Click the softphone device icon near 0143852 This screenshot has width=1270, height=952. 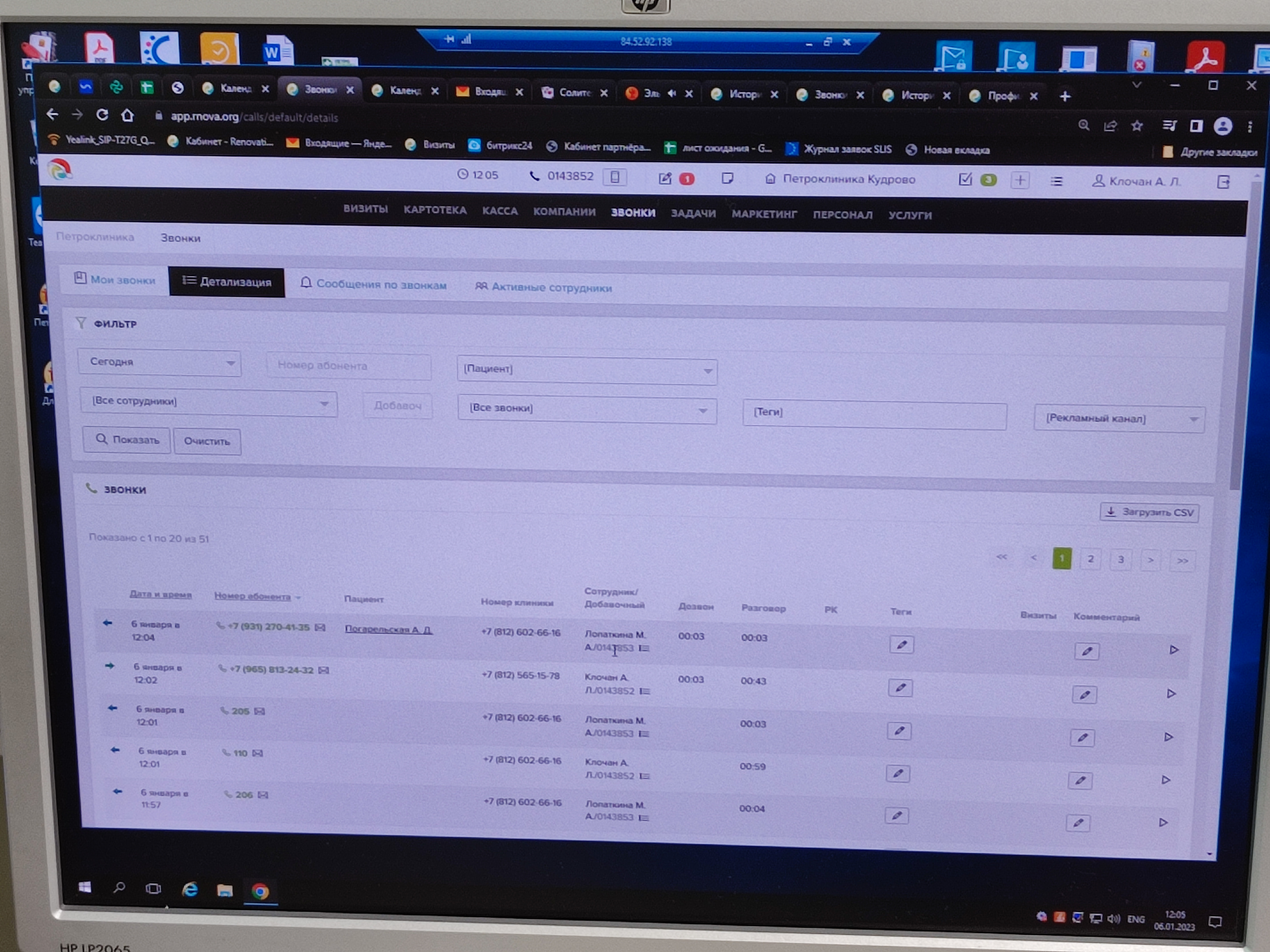coord(614,177)
